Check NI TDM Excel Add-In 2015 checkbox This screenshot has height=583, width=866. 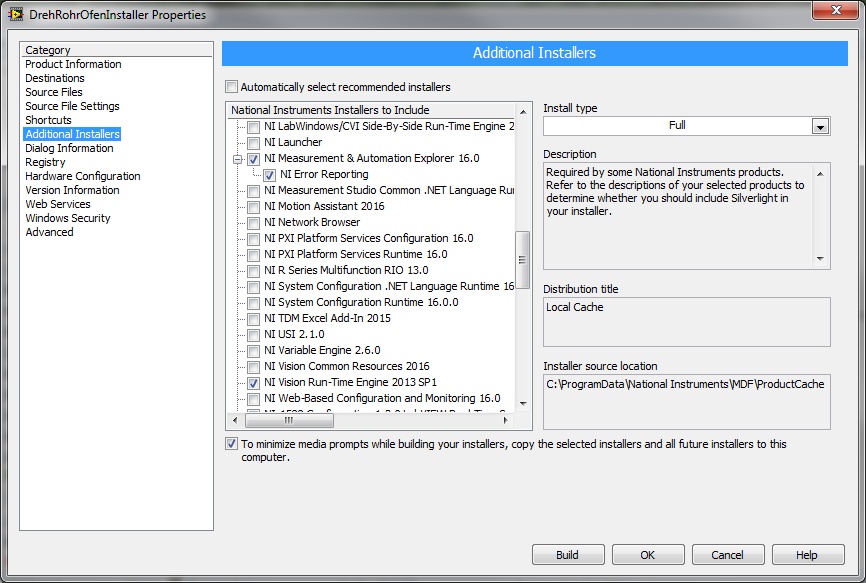pos(254,319)
